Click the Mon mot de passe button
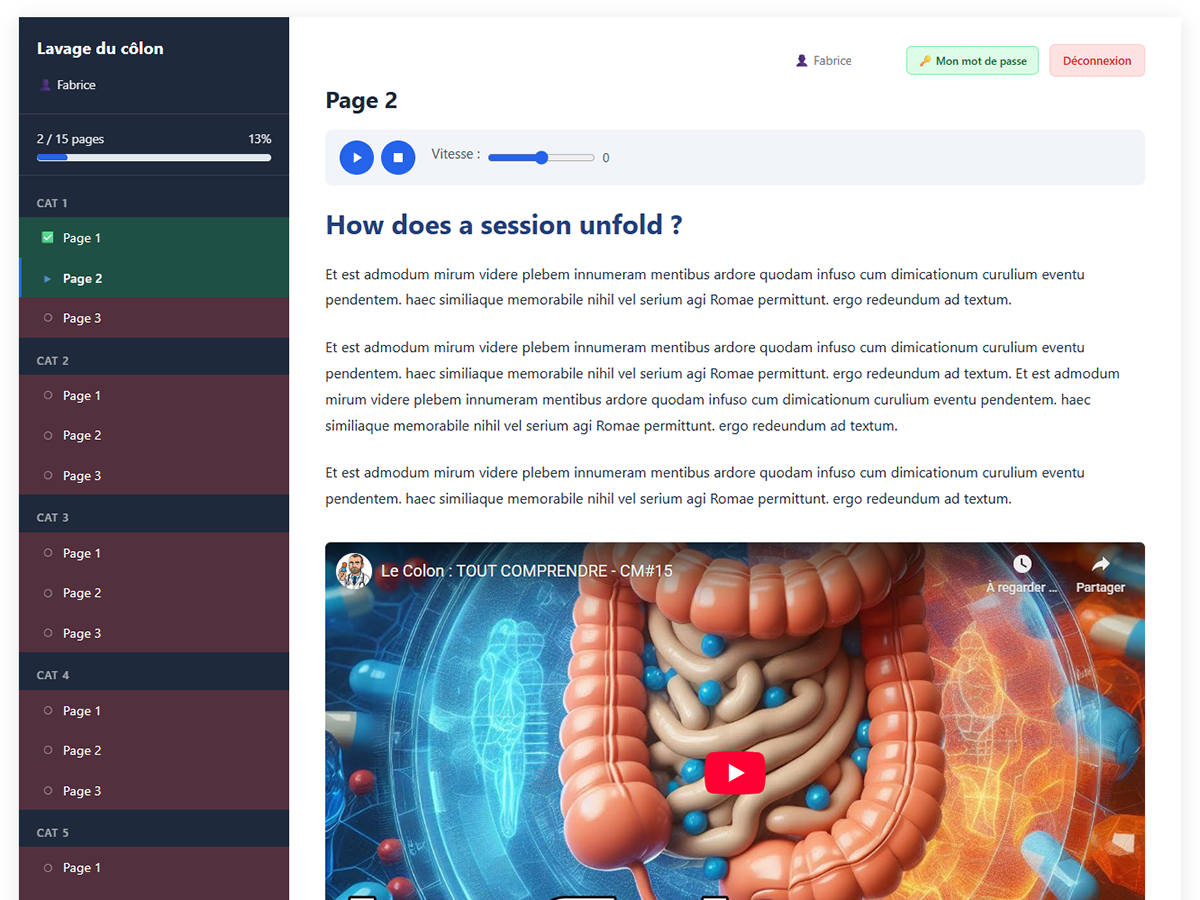Image resolution: width=1200 pixels, height=900 pixels. (972, 61)
